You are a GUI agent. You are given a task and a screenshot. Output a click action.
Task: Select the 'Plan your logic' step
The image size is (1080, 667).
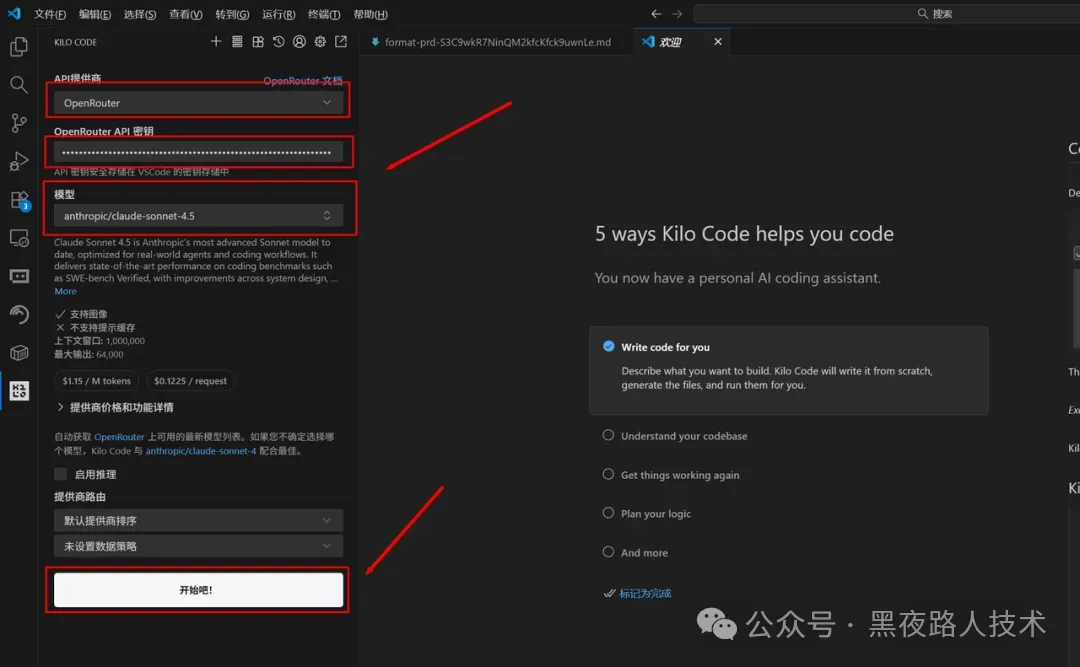coord(608,513)
